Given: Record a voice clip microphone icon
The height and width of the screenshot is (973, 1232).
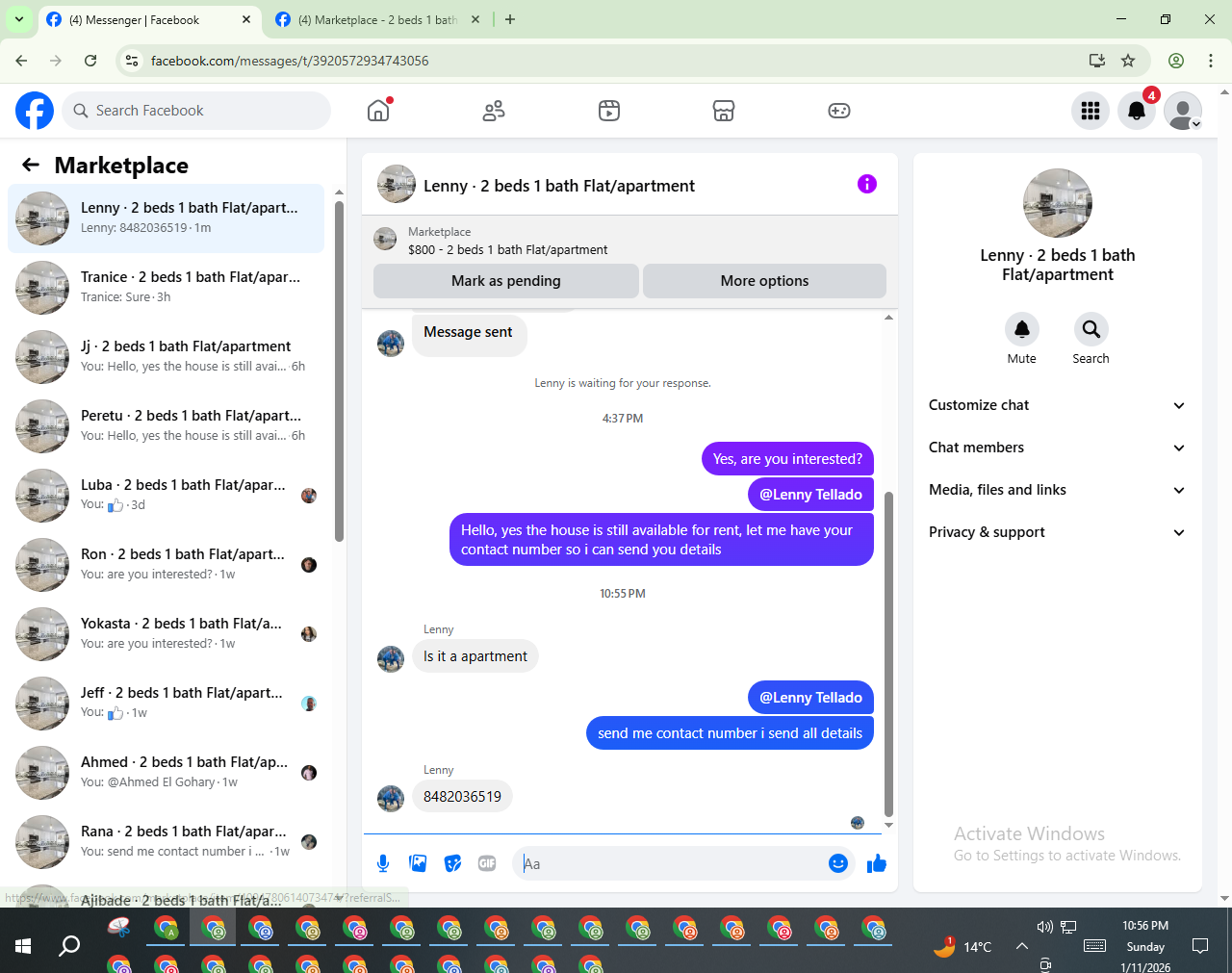Looking at the screenshot, I should point(383,863).
